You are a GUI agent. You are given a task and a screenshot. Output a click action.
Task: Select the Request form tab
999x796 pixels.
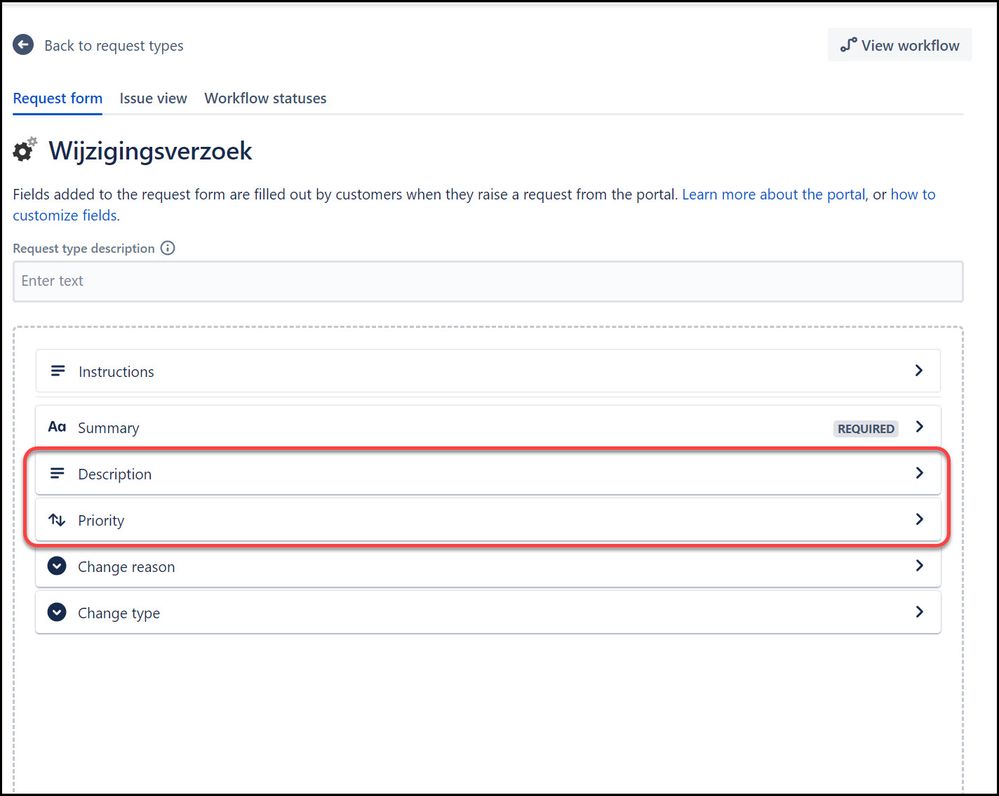coord(57,98)
